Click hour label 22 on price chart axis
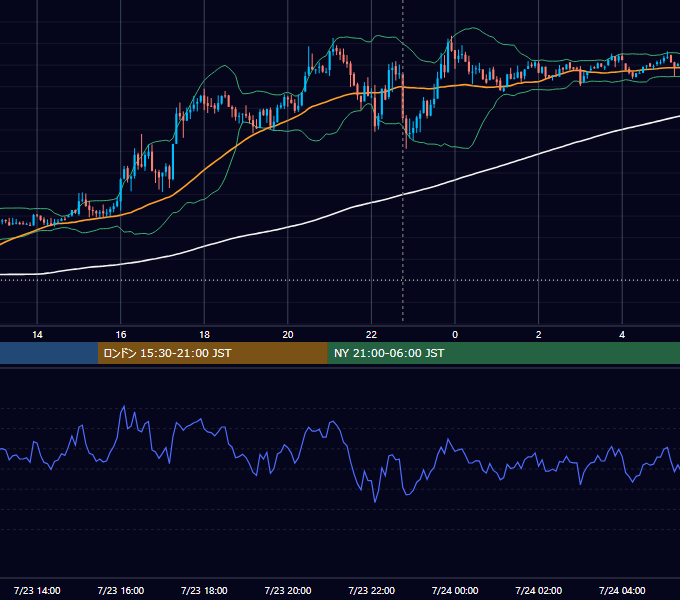Viewport: 680px width, 600px height. [372, 335]
